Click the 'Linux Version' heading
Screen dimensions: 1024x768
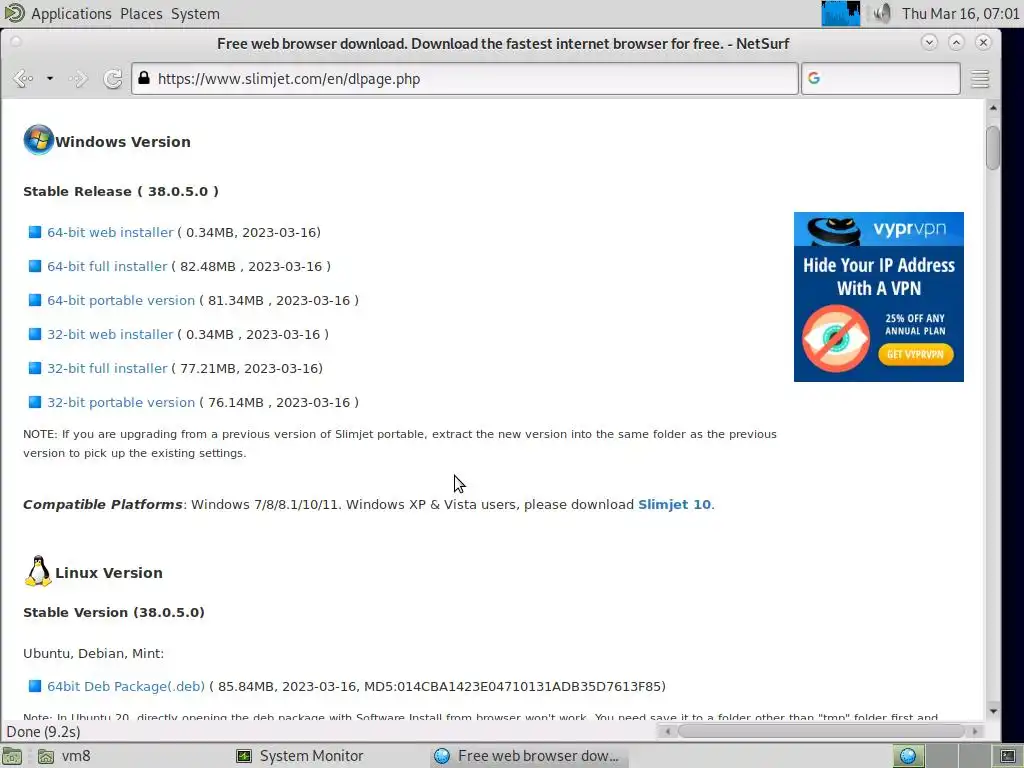click(x=109, y=573)
